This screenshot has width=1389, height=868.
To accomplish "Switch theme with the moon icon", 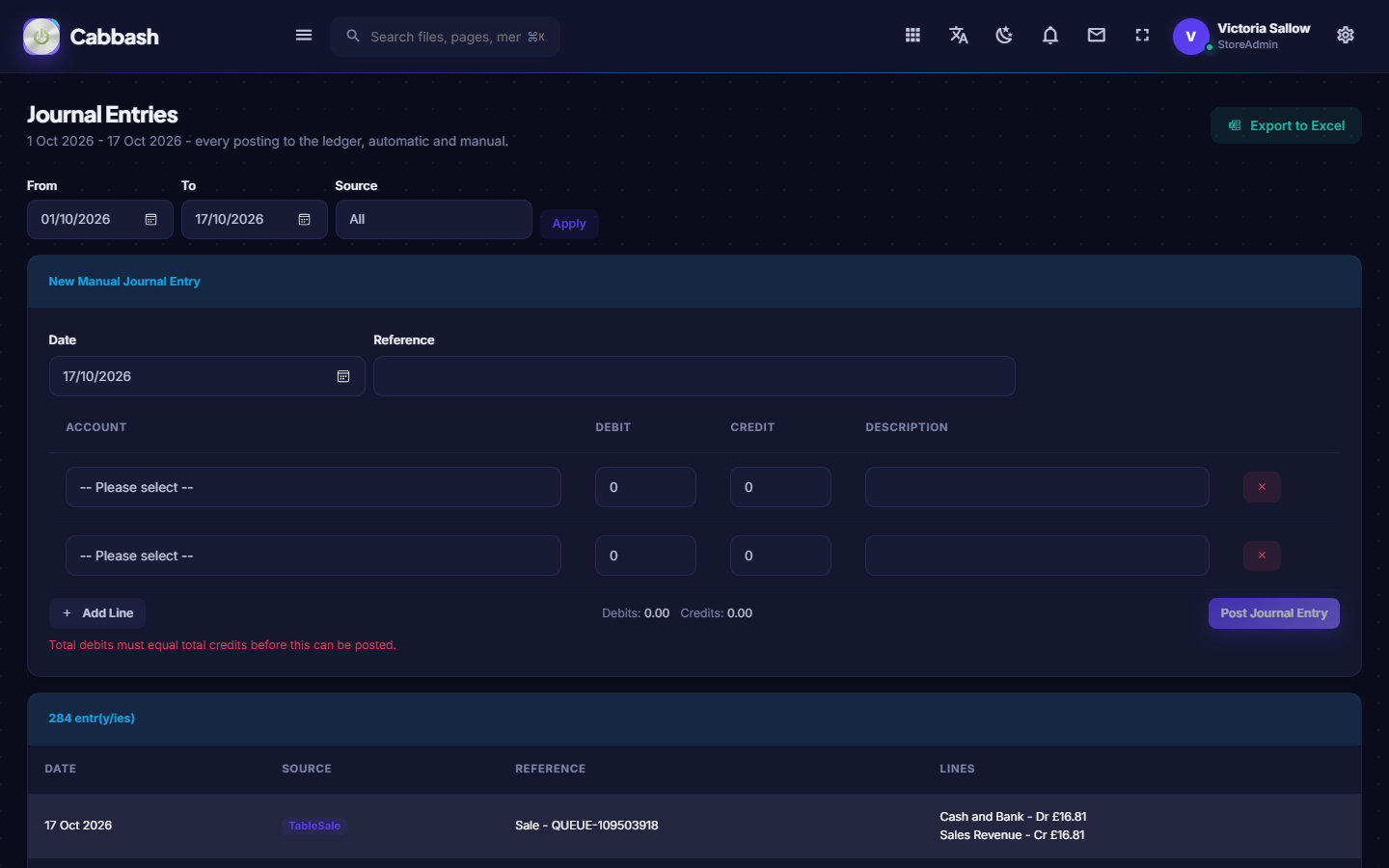I will click(x=1004, y=36).
